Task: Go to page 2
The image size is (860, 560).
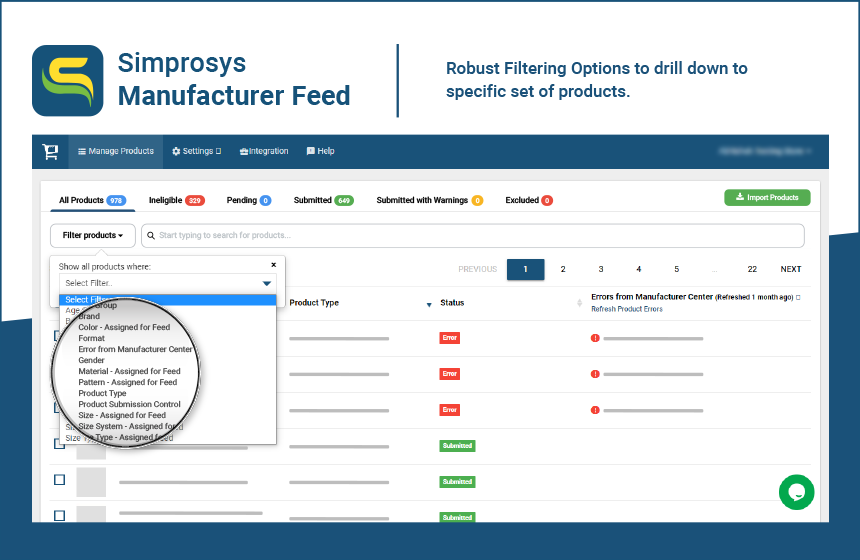Action: point(563,269)
